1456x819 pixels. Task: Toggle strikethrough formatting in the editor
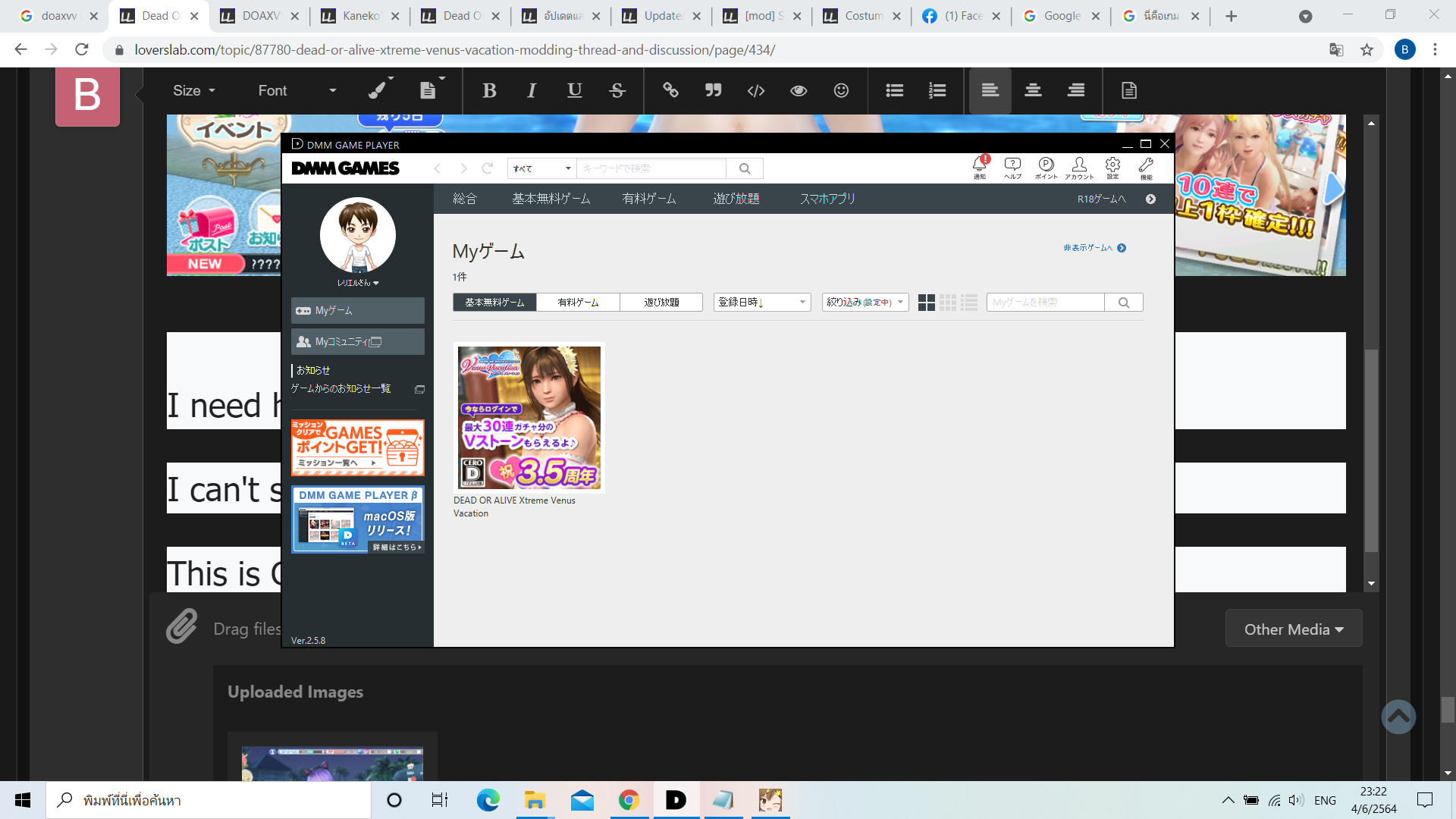point(617,91)
